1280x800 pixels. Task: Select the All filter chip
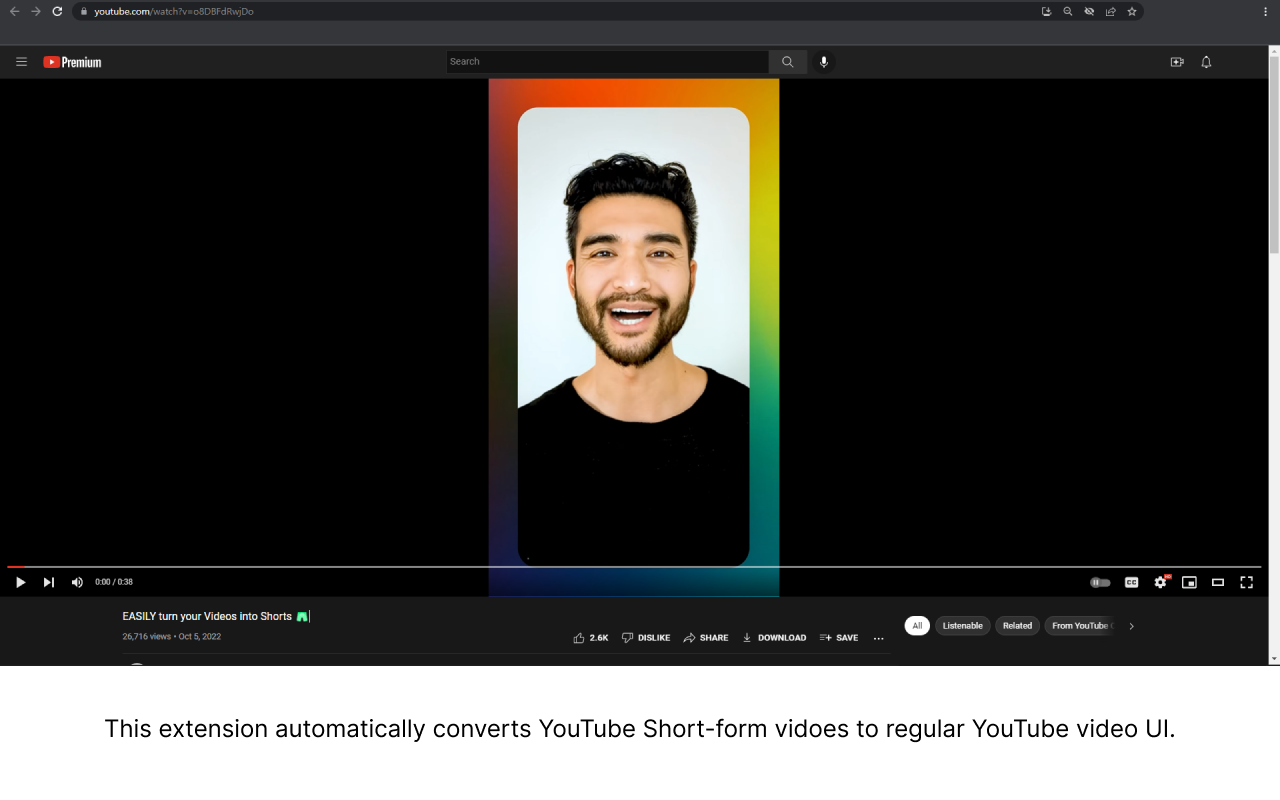click(x=917, y=626)
